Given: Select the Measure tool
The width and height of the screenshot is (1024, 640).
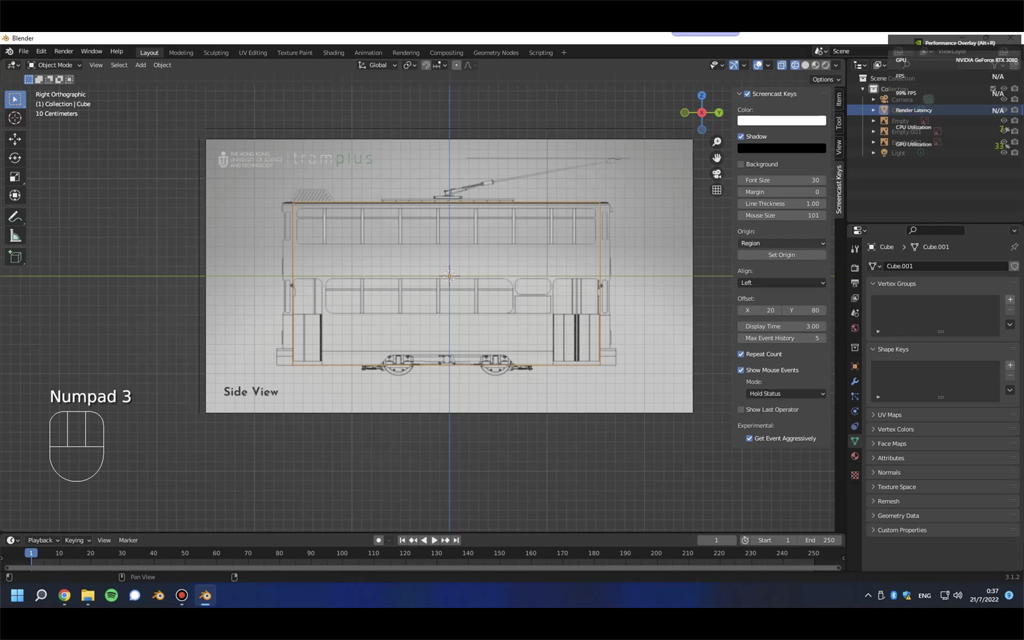Looking at the screenshot, I should coord(15,236).
